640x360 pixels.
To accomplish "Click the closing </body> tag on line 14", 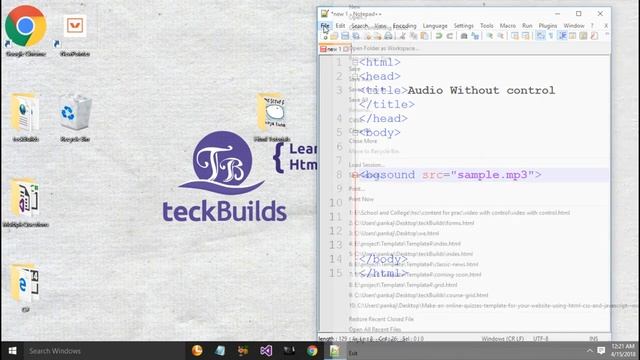I will click(383, 259).
